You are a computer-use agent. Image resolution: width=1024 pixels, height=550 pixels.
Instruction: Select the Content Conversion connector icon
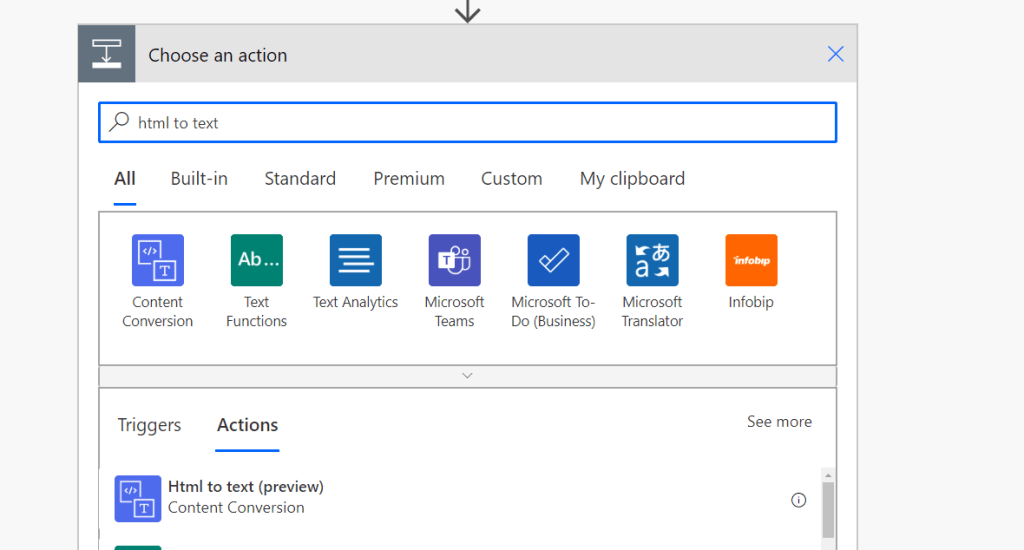(157, 260)
